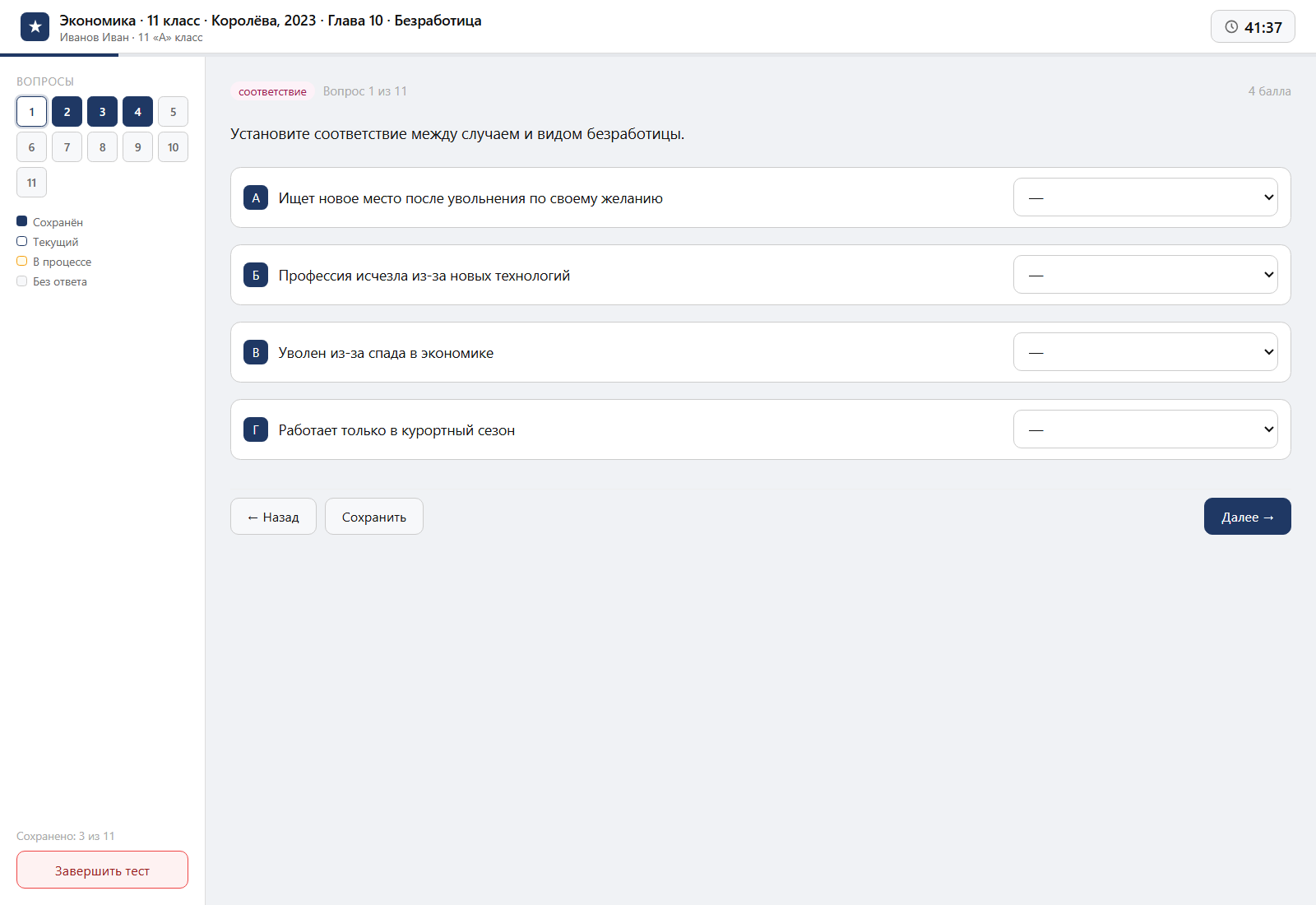Click the 'соответствие' question type tag

272,91
